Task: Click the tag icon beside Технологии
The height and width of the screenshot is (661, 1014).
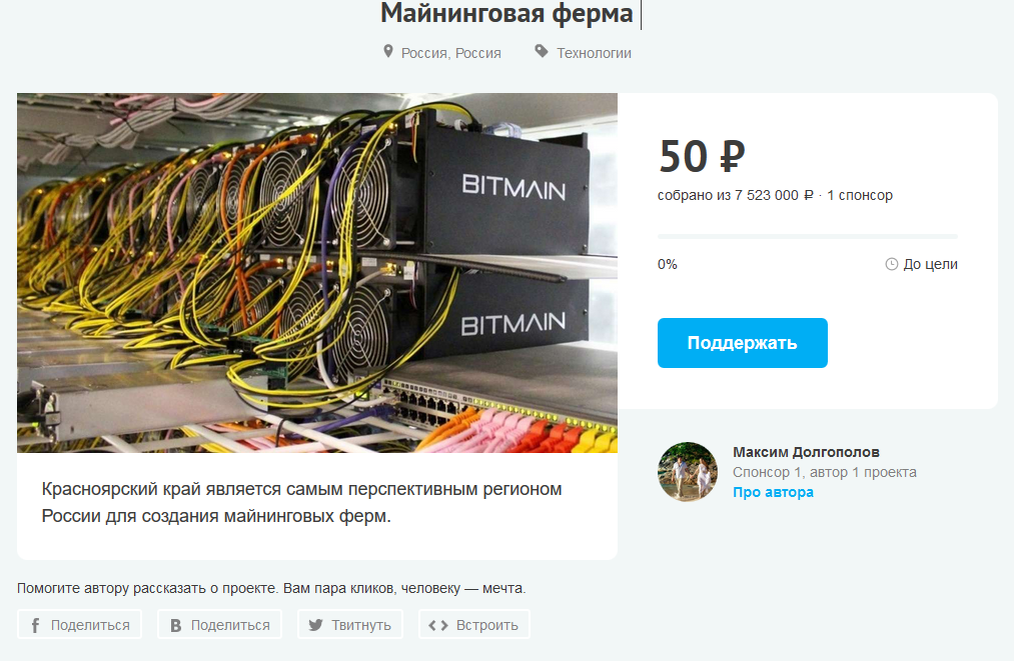Action: 541,52
